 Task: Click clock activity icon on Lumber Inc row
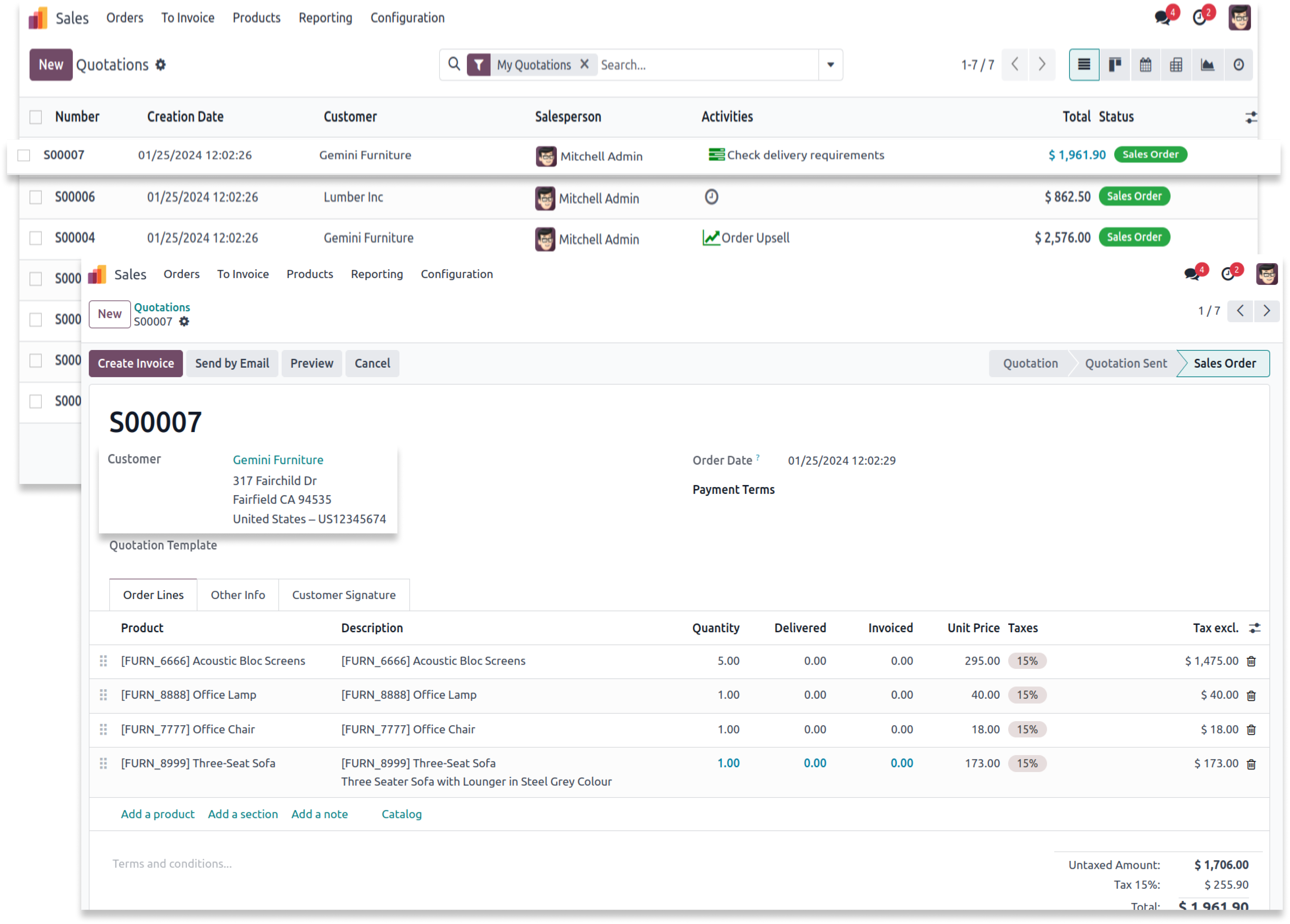click(711, 197)
